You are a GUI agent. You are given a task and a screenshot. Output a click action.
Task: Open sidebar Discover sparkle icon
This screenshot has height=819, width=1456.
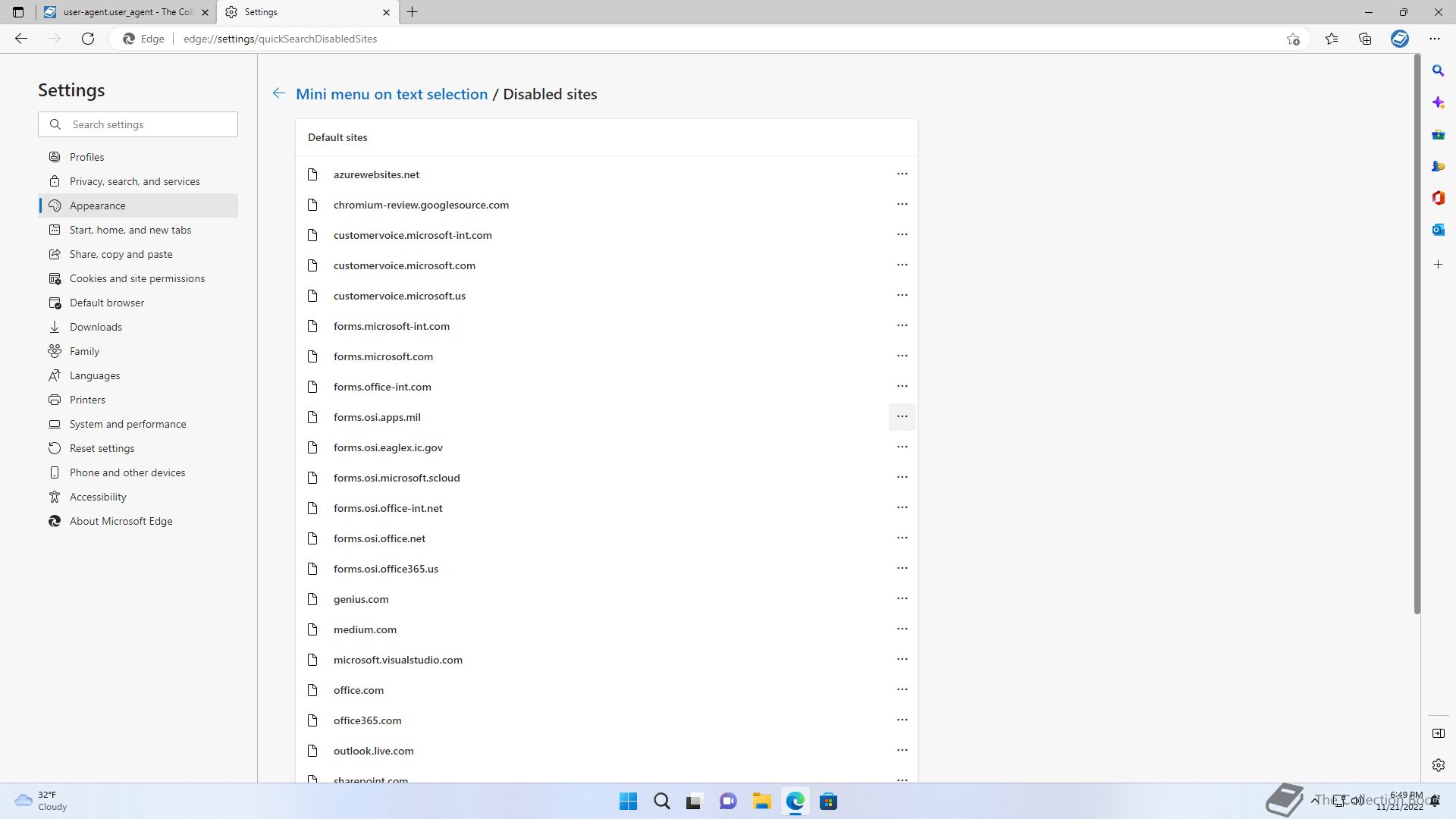pos(1439,102)
